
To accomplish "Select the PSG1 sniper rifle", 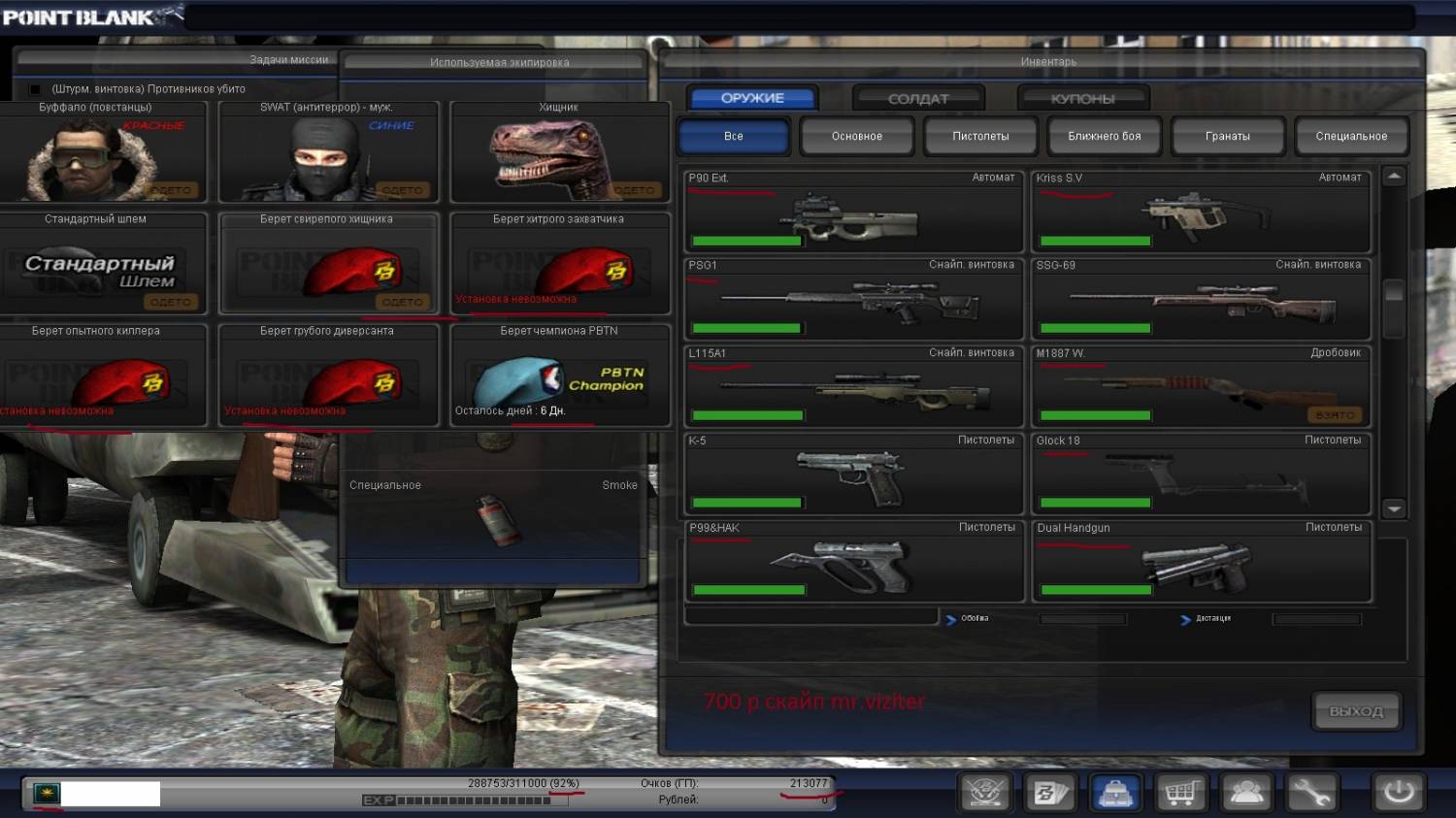I will (854, 299).
